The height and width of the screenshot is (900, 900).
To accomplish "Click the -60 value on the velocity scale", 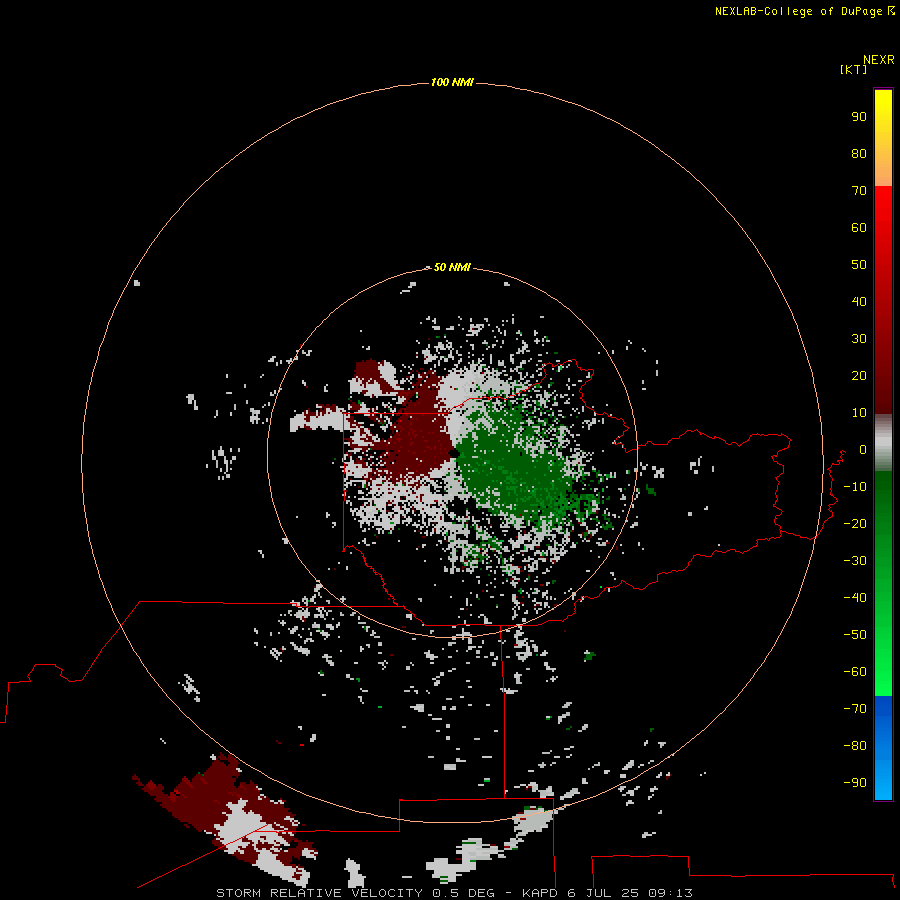I will click(x=855, y=672).
